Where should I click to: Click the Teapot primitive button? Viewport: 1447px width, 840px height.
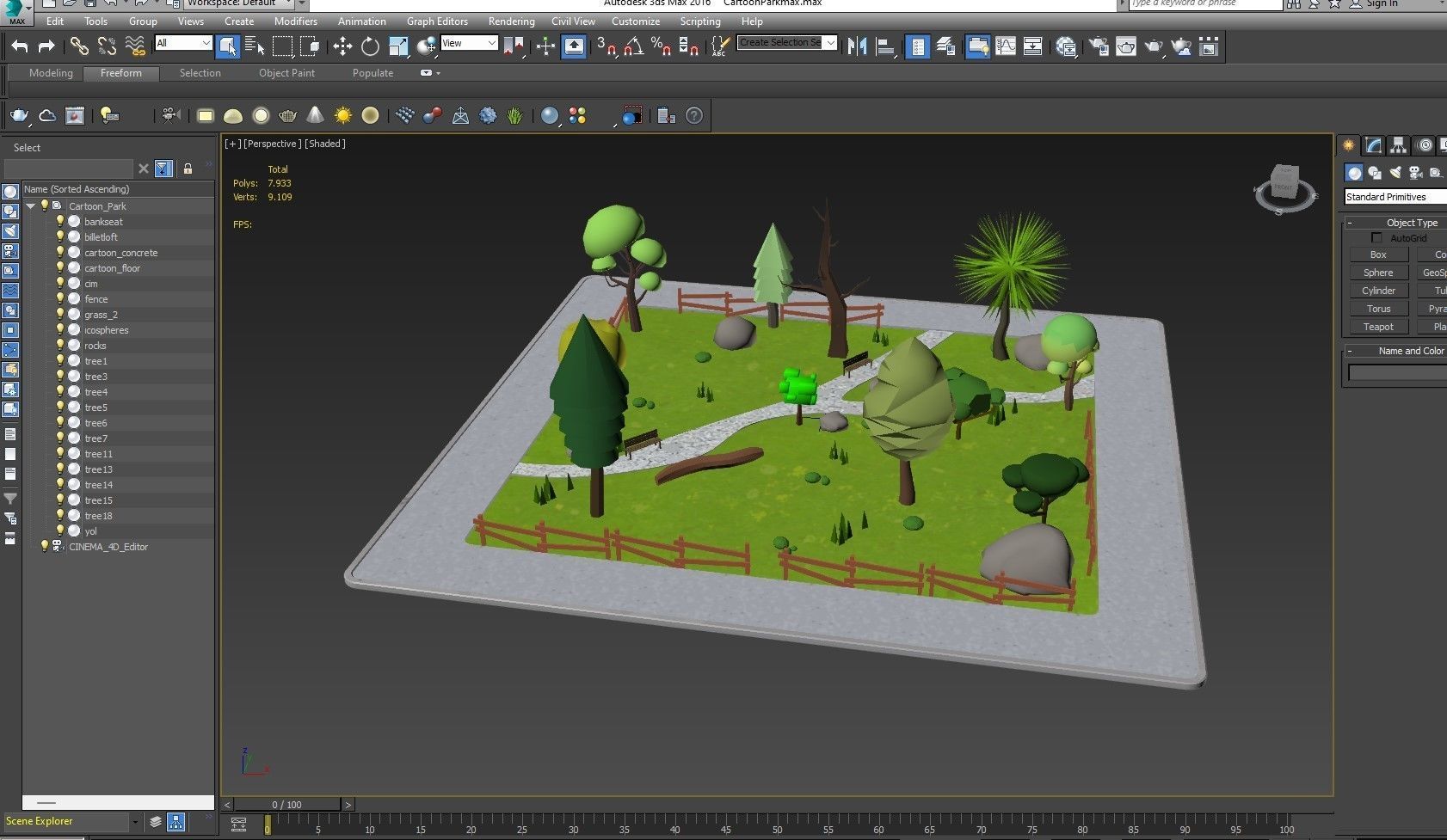tap(1378, 327)
